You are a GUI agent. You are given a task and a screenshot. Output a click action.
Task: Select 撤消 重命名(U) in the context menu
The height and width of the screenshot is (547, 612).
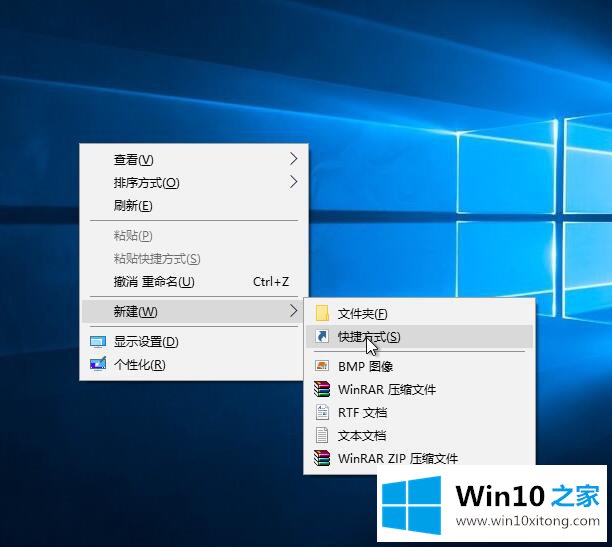[x=194, y=282]
